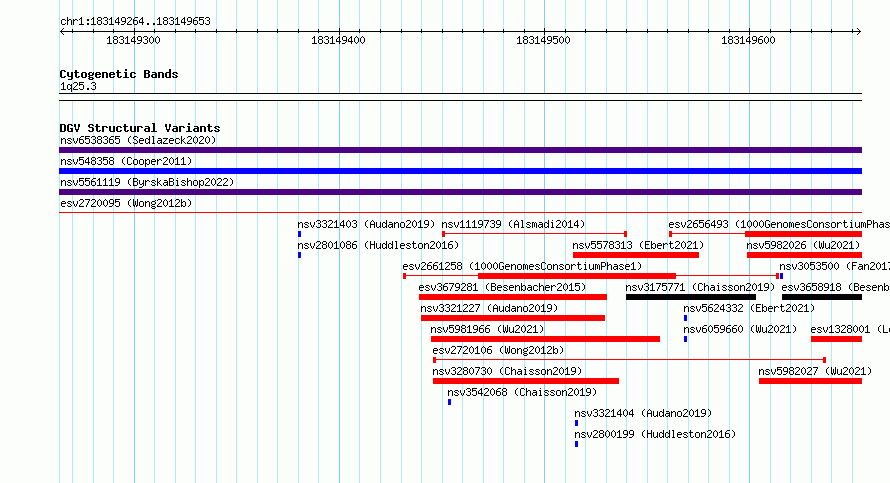
Task: Click the blue nsv548358 variant bar
Action: point(460,171)
